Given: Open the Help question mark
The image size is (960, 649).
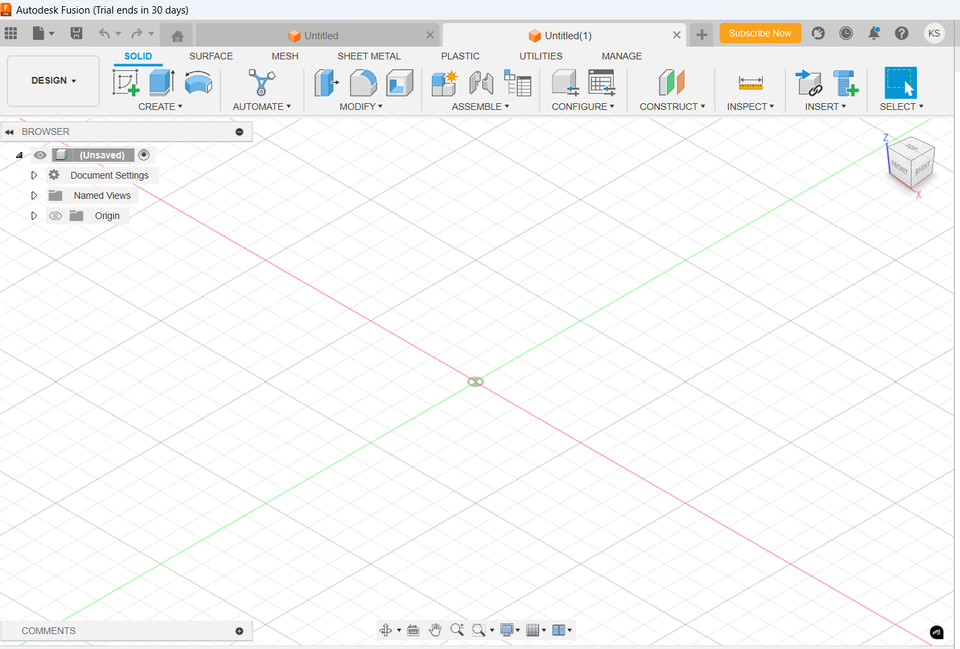Looking at the screenshot, I should click(901, 34).
